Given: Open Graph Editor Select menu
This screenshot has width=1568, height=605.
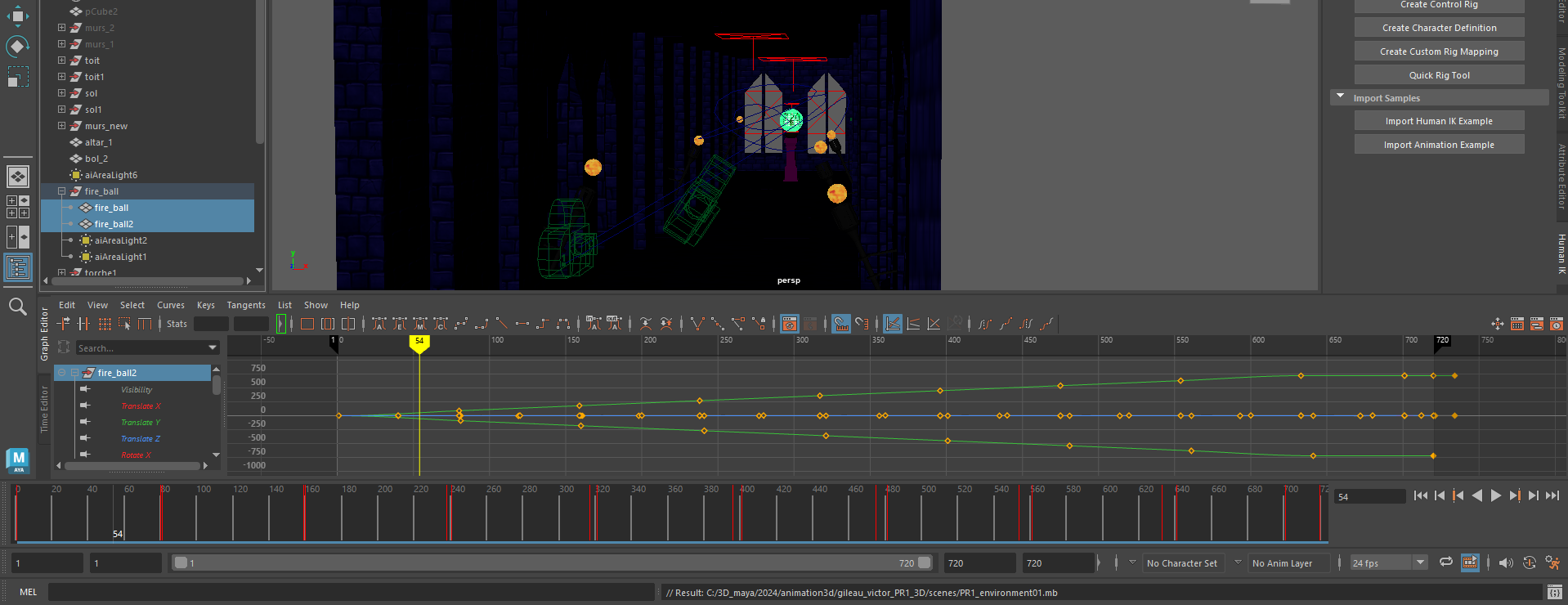Looking at the screenshot, I should [132, 305].
